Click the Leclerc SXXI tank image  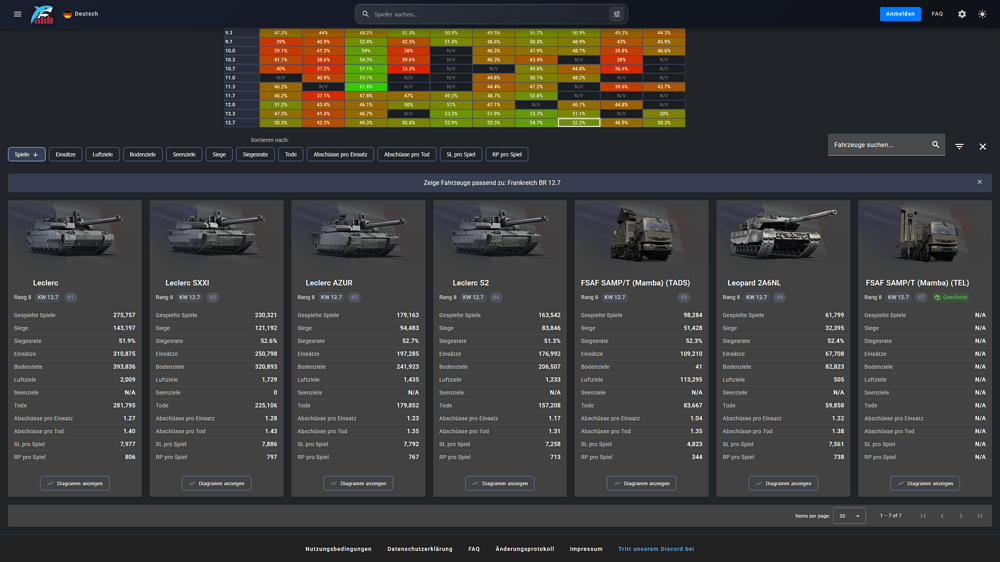click(216, 234)
